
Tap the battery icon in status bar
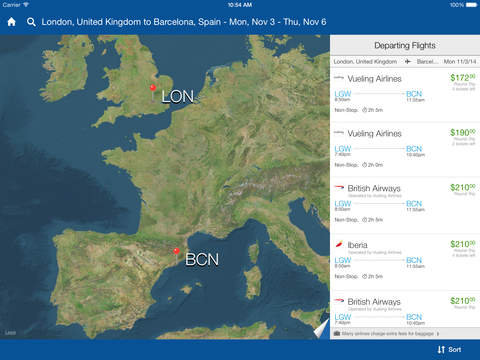tap(471, 5)
